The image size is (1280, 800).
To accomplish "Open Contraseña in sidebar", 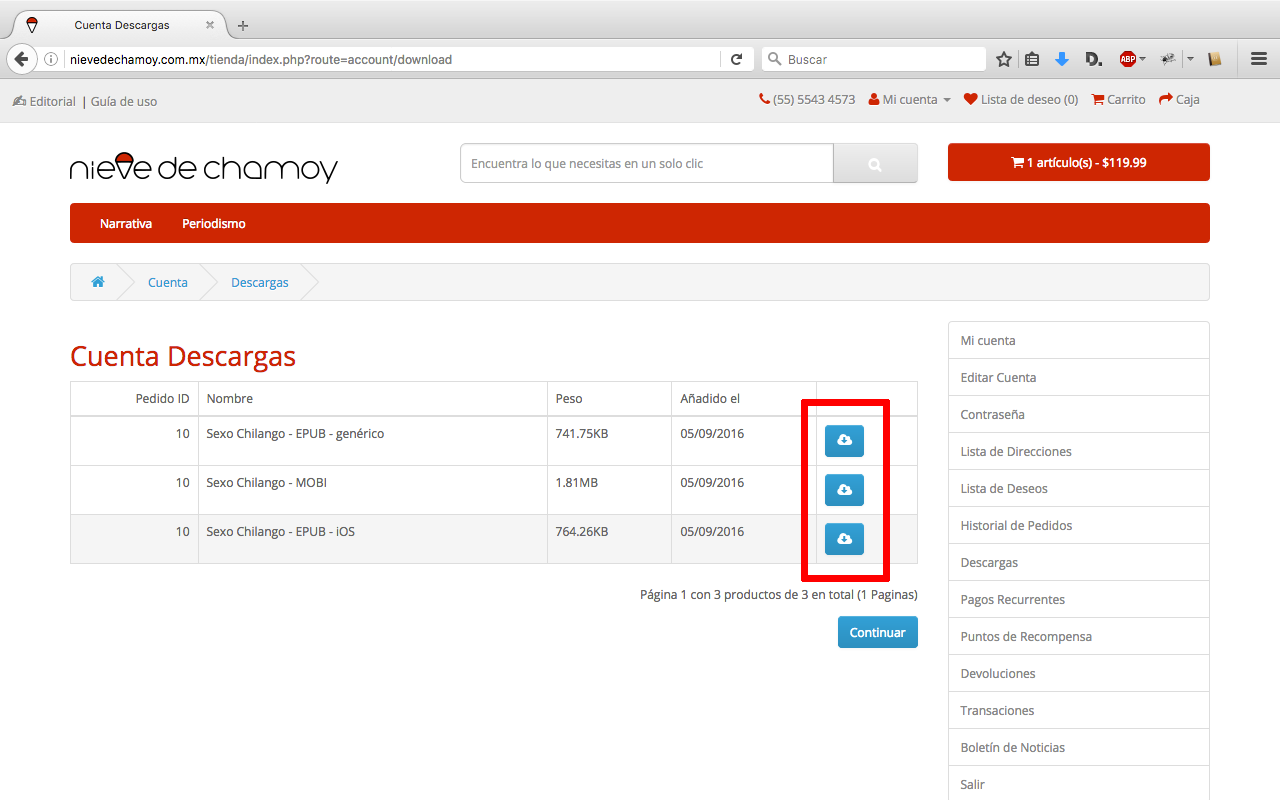I will click(x=1079, y=414).
